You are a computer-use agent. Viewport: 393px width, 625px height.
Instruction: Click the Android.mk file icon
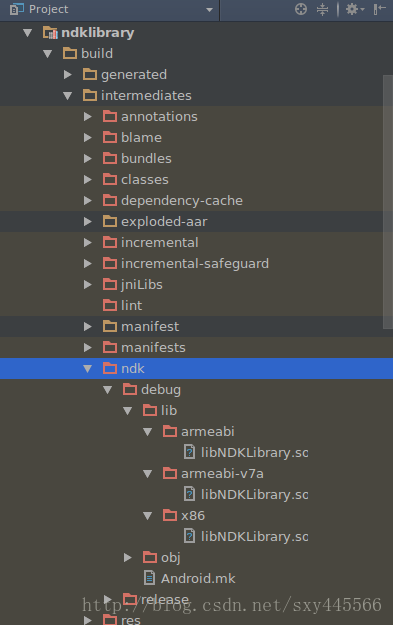pyautogui.click(x=149, y=578)
